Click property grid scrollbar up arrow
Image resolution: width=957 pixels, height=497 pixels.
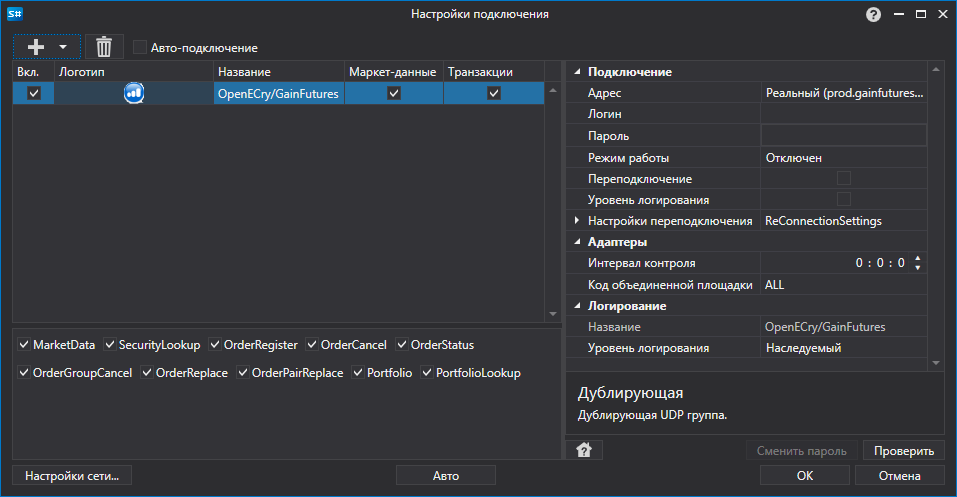coord(936,70)
